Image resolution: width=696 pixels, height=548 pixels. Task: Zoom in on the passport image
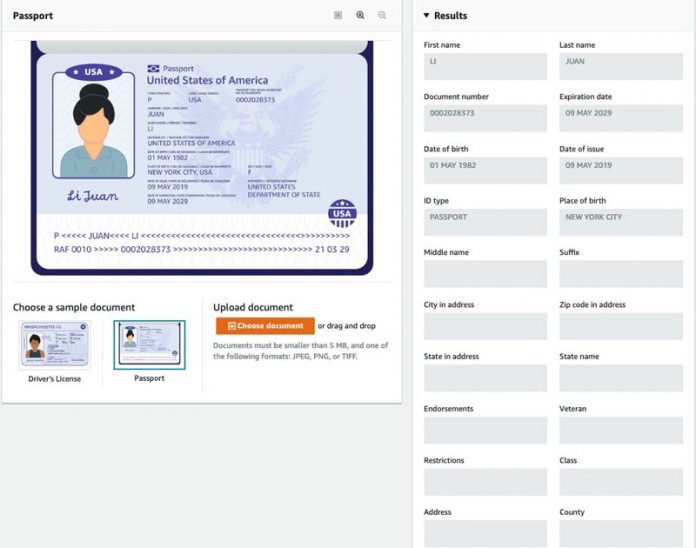click(x=360, y=15)
